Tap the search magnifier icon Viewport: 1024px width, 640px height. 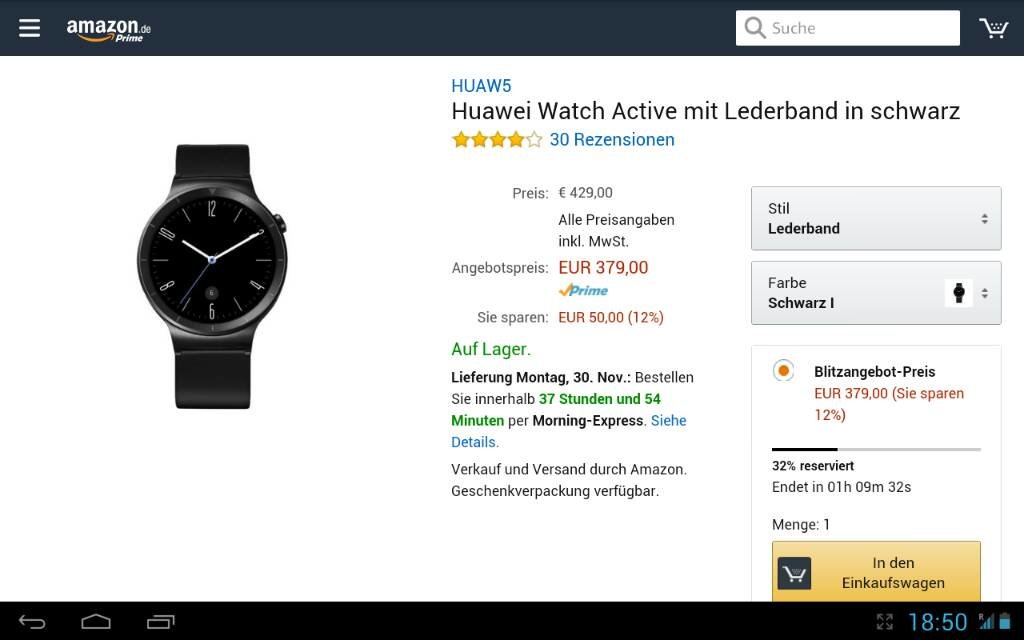(755, 28)
